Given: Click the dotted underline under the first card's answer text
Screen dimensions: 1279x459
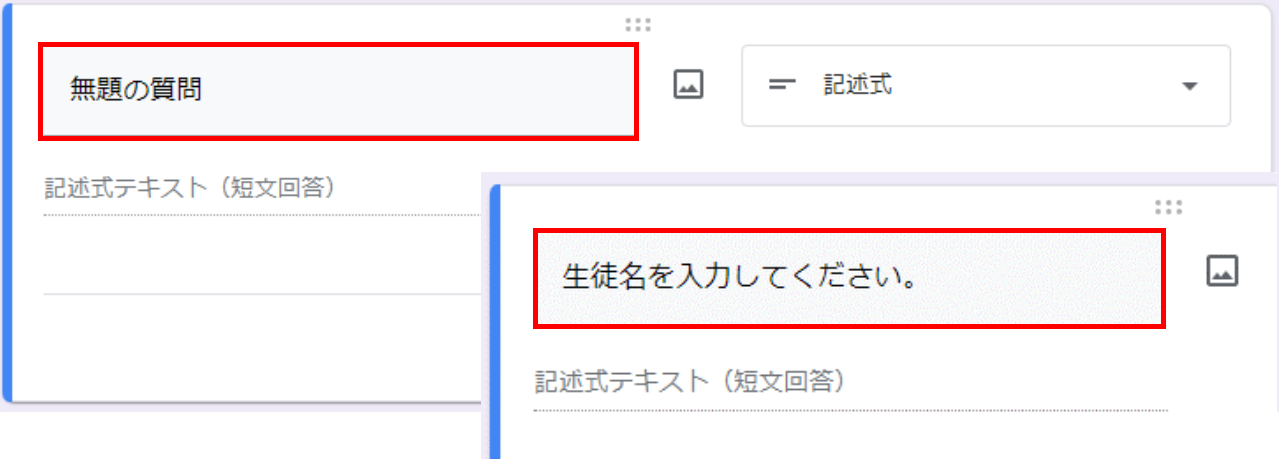Looking at the screenshot, I should coord(262,215).
